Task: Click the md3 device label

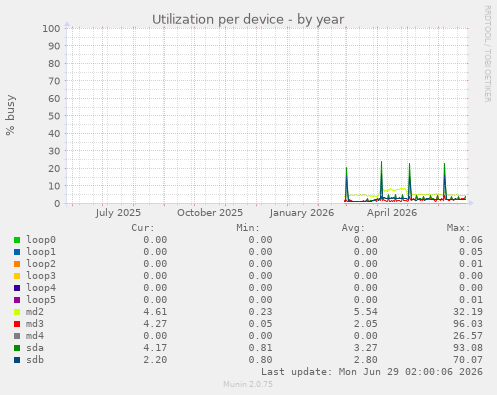Action: [35, 324]
